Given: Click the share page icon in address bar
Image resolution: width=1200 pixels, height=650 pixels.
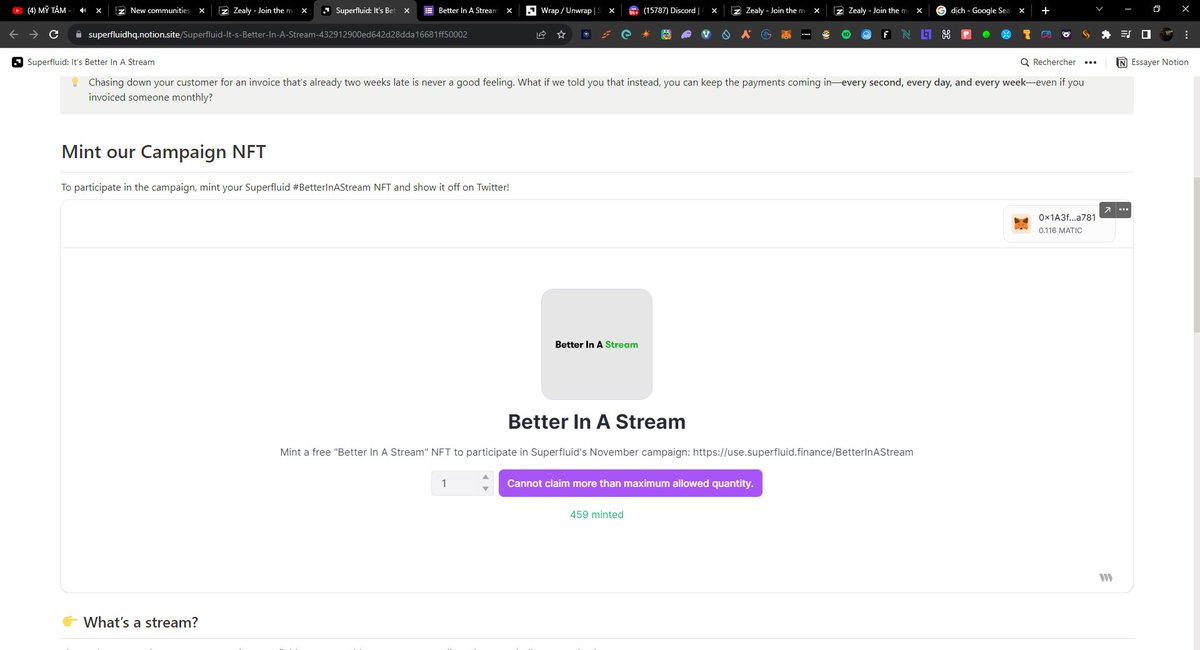Looking at the screenshot, I should 541,34.
